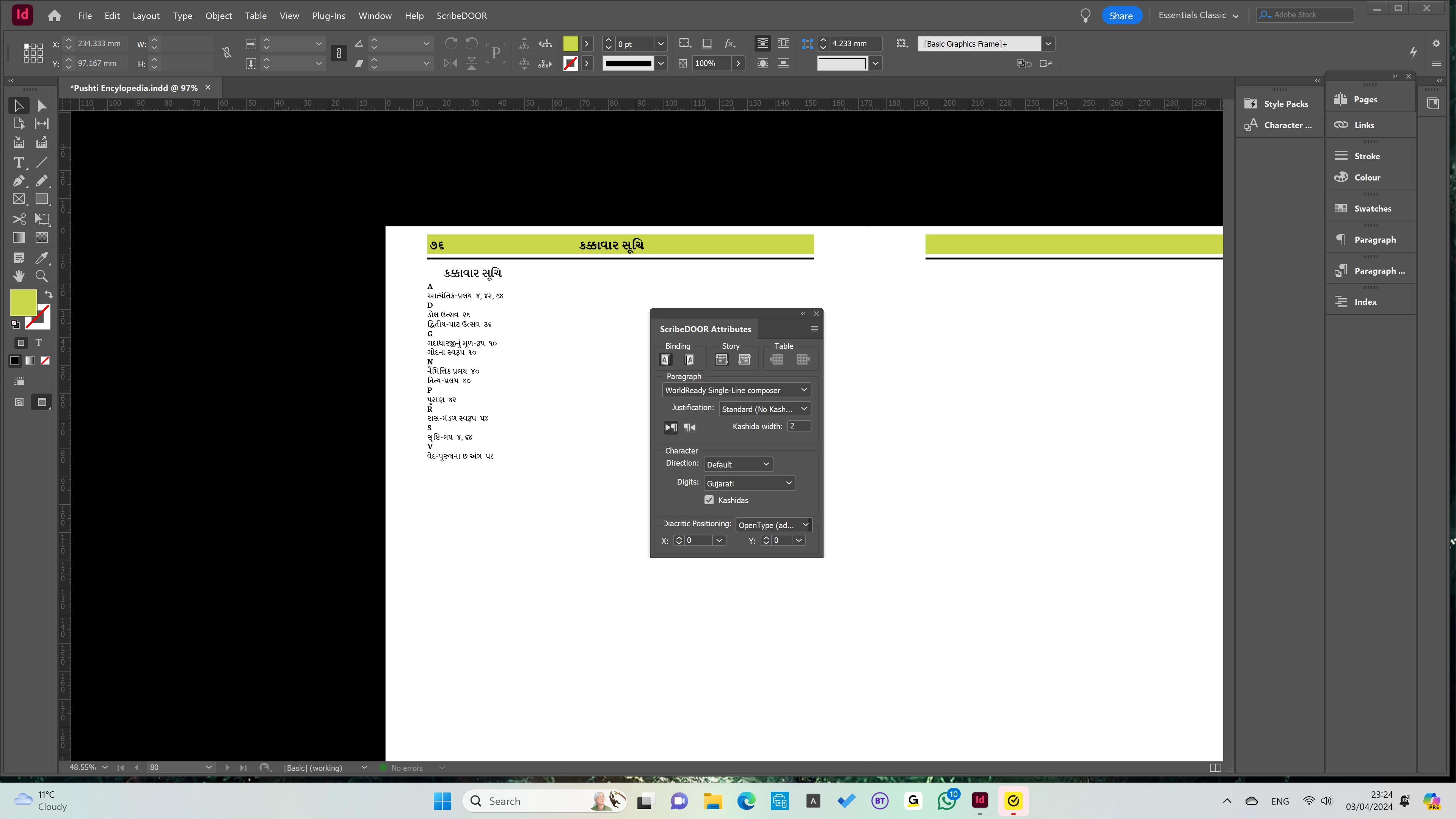Open the ScribeDOOR menu

click(461, 16)
